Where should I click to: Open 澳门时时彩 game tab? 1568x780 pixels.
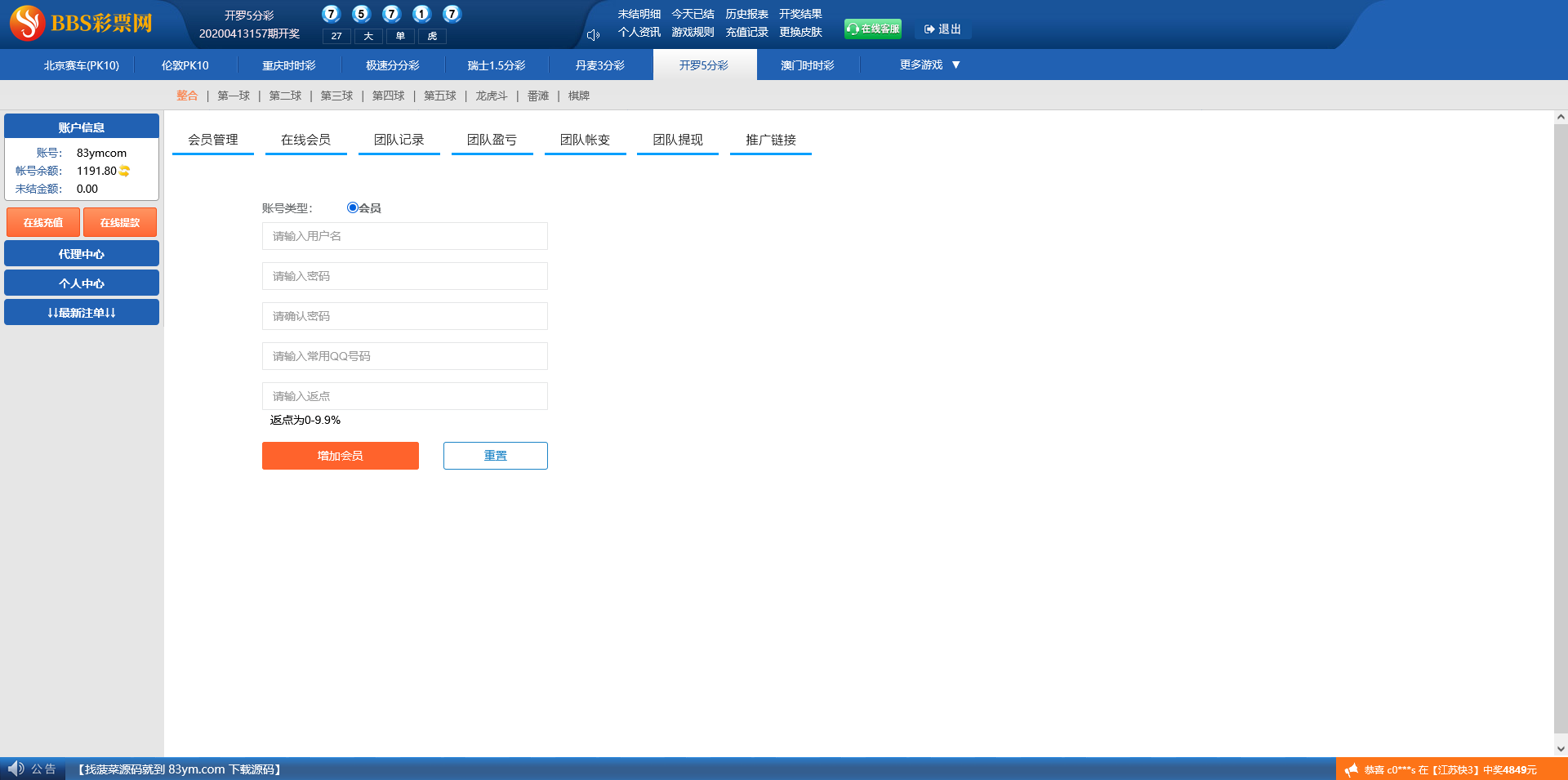(x=808, y=65)
